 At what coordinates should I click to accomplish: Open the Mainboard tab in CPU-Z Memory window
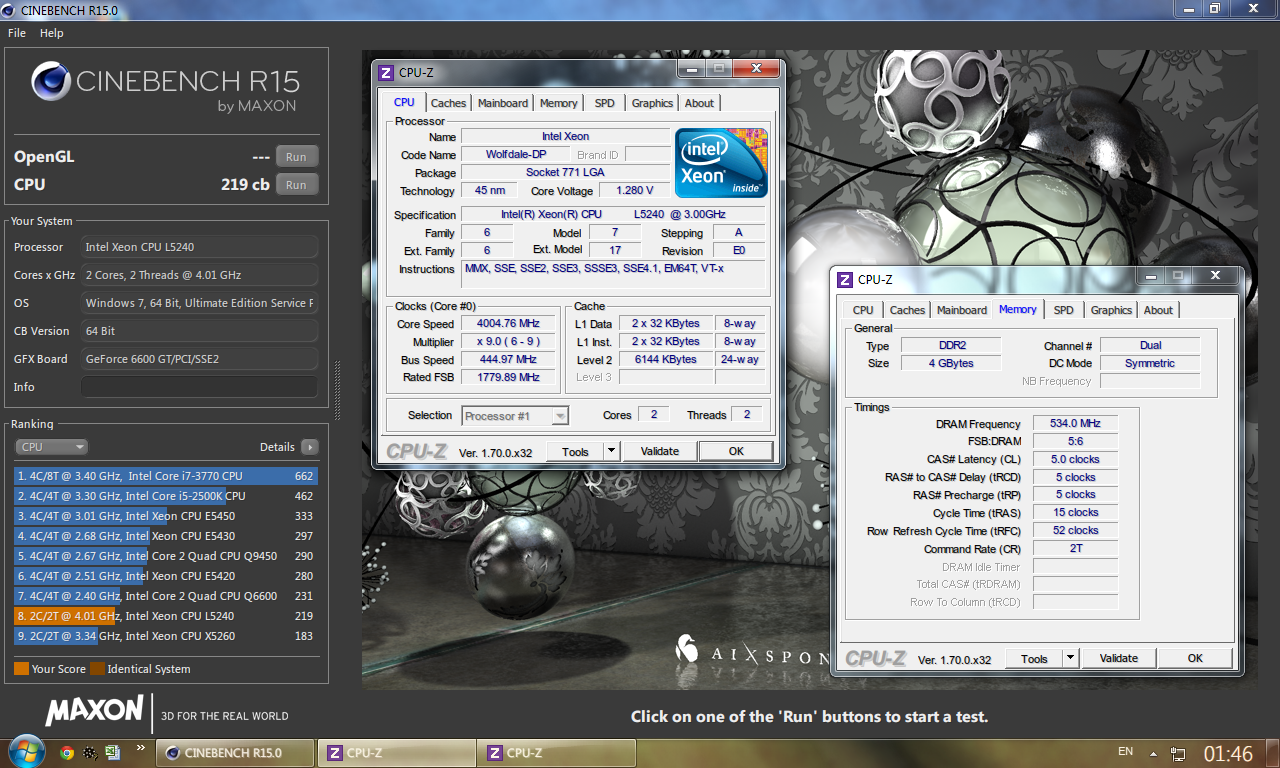click(x=962, y=310)
